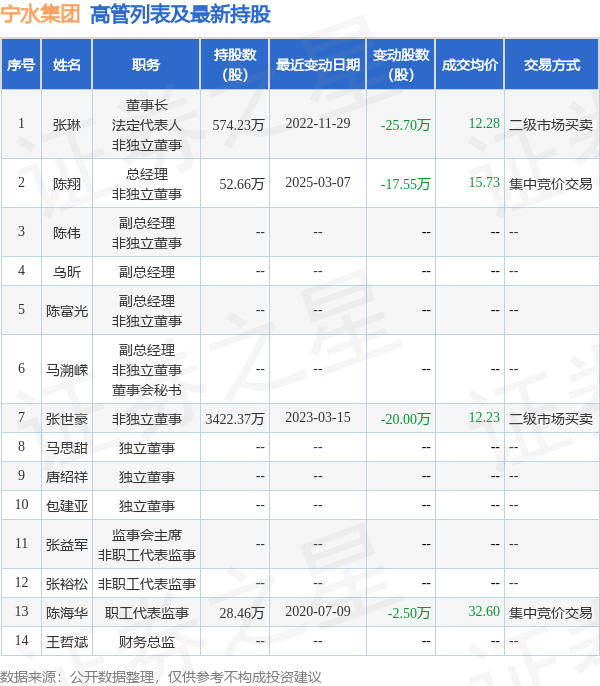Click 张世豪's 非独立董事 position
This screenshot has width=600, height=686.
147,419
